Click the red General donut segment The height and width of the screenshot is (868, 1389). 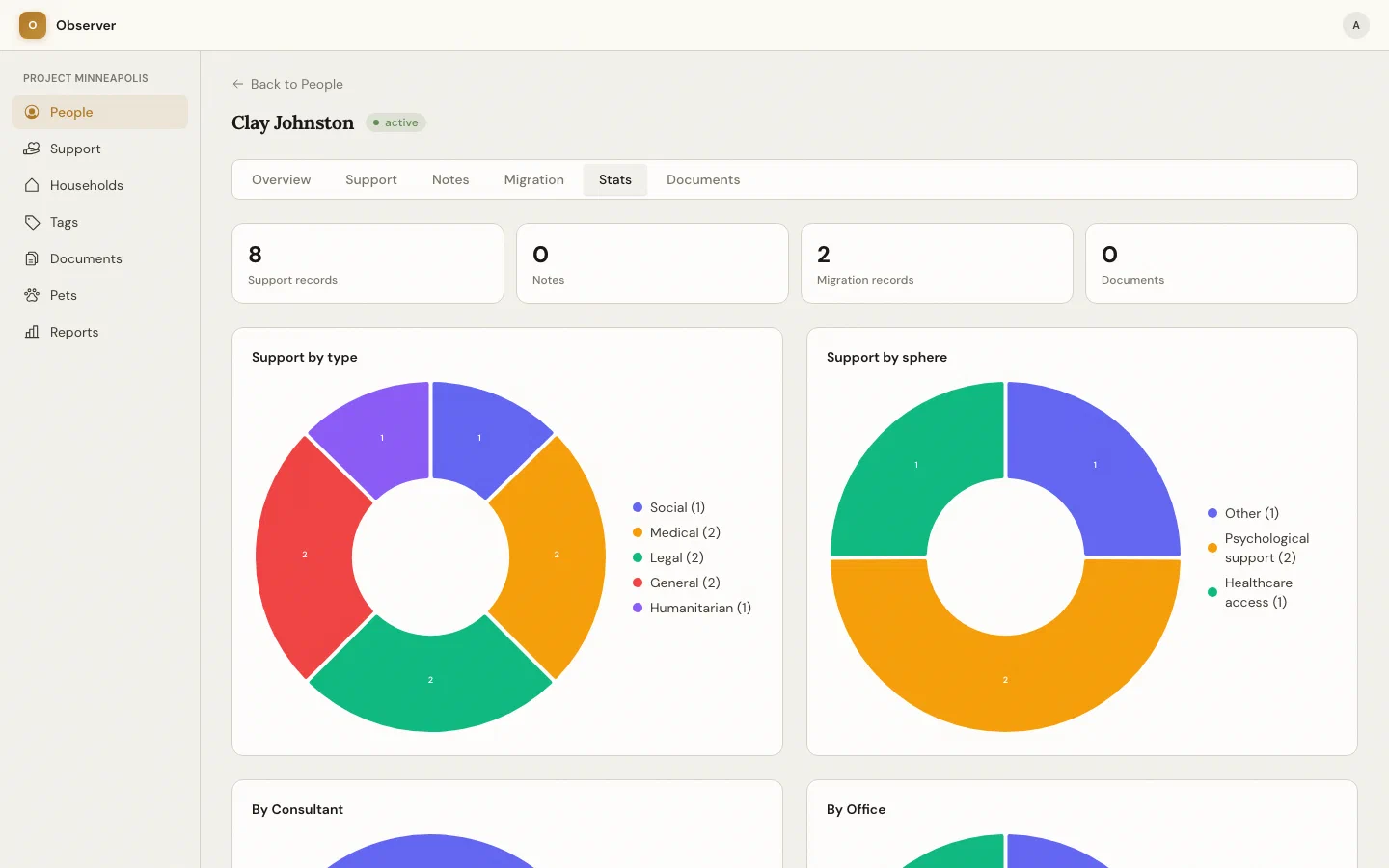[x=304, y=556]
